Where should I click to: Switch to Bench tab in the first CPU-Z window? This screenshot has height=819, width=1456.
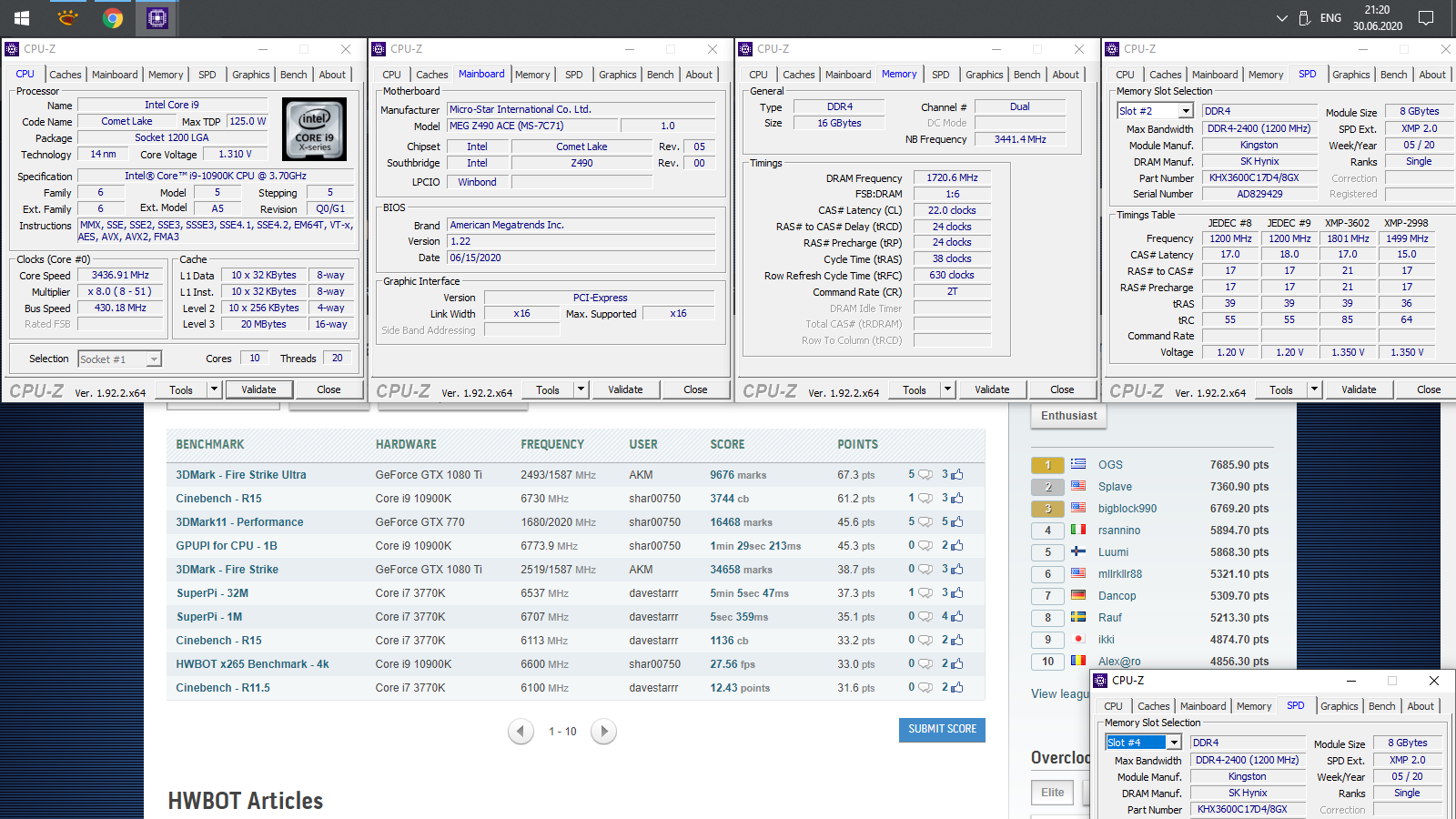pos(293,75)
